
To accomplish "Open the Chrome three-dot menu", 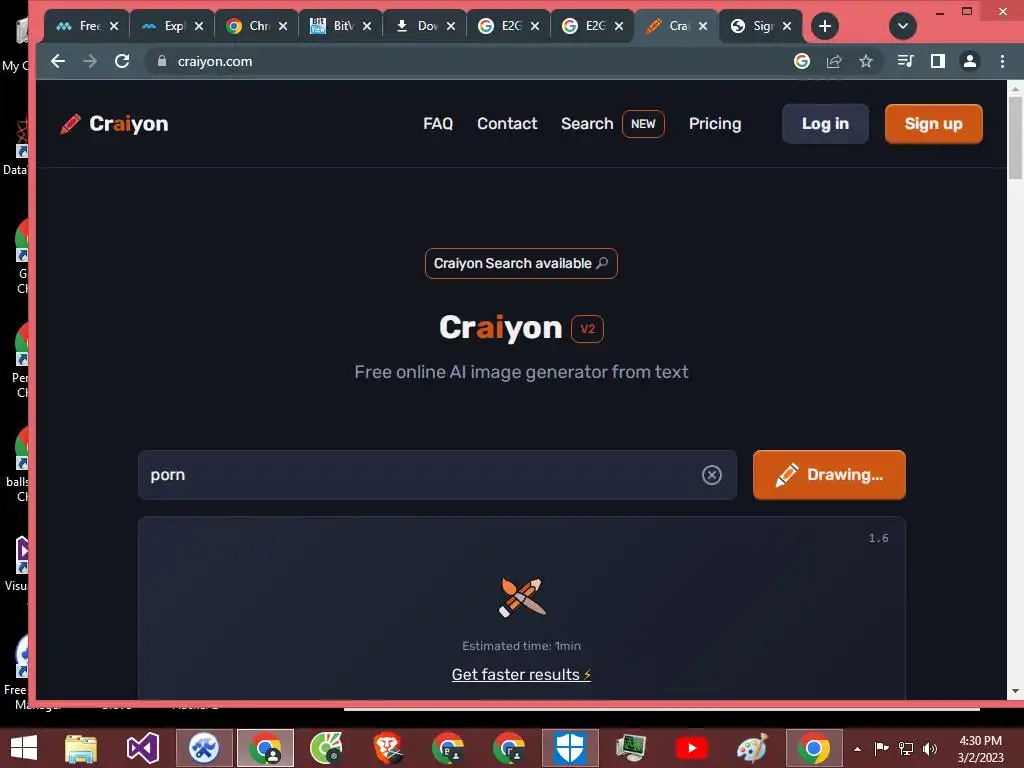I will pos(1002,61).
